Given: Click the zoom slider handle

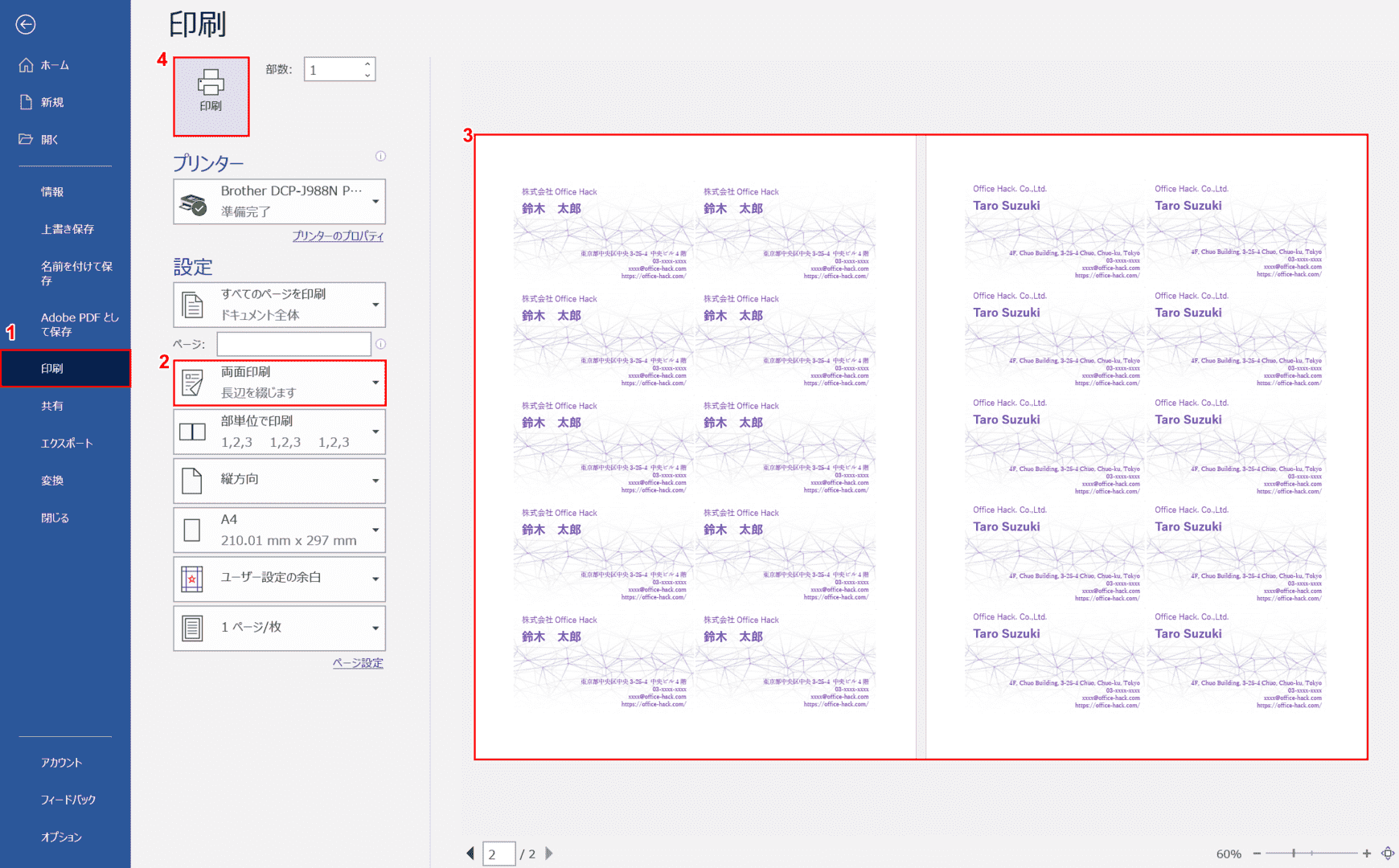Looking at the screenshot, I should (1294, 854).
